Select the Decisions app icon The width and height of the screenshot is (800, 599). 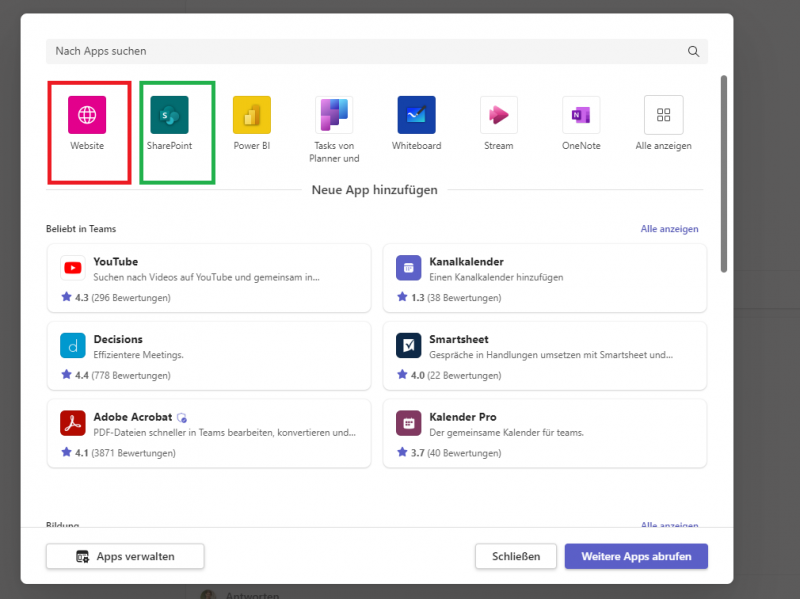coord(72,345)
